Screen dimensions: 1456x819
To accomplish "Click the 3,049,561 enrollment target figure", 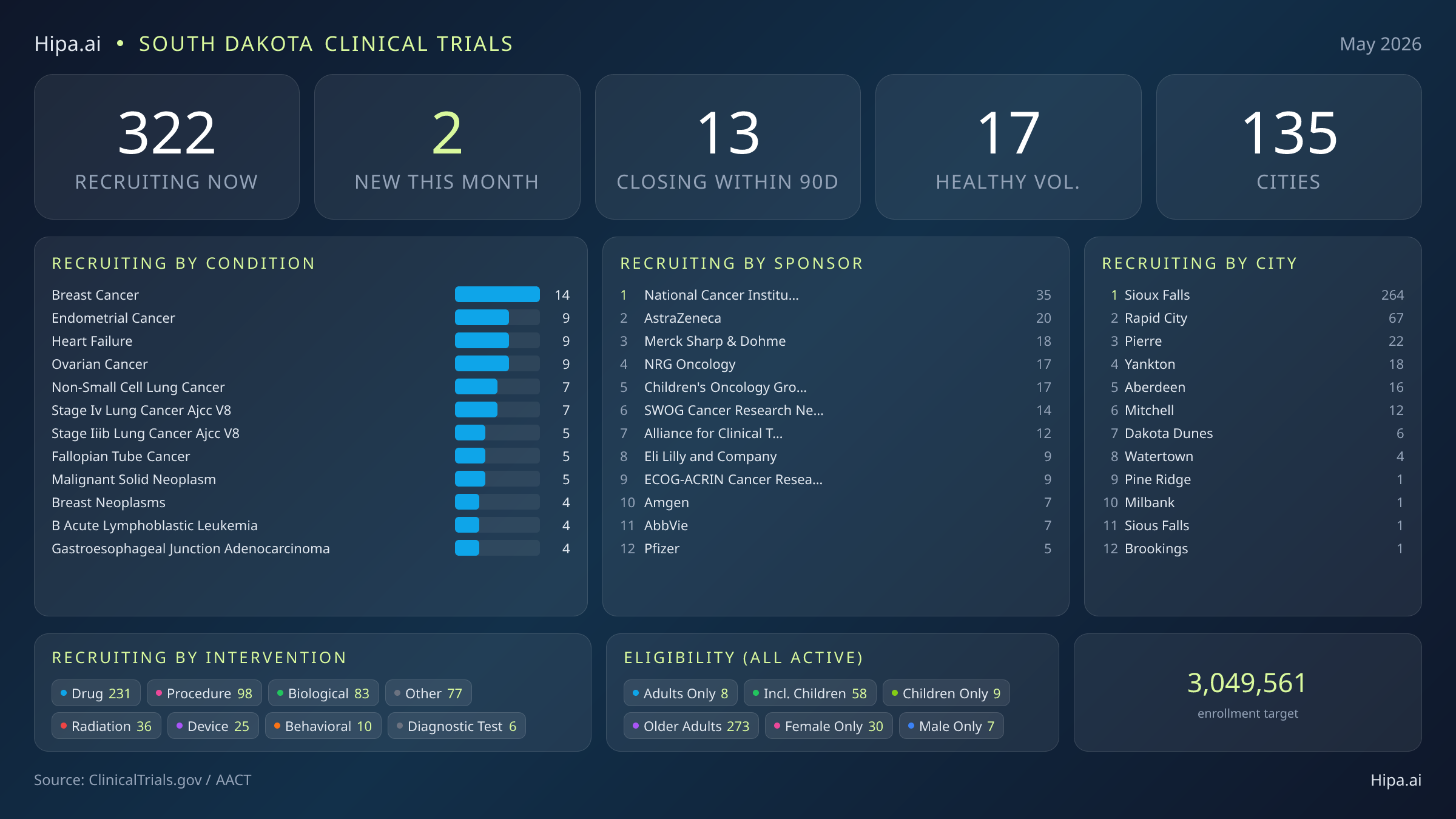I will click(x=1247, y=683).
